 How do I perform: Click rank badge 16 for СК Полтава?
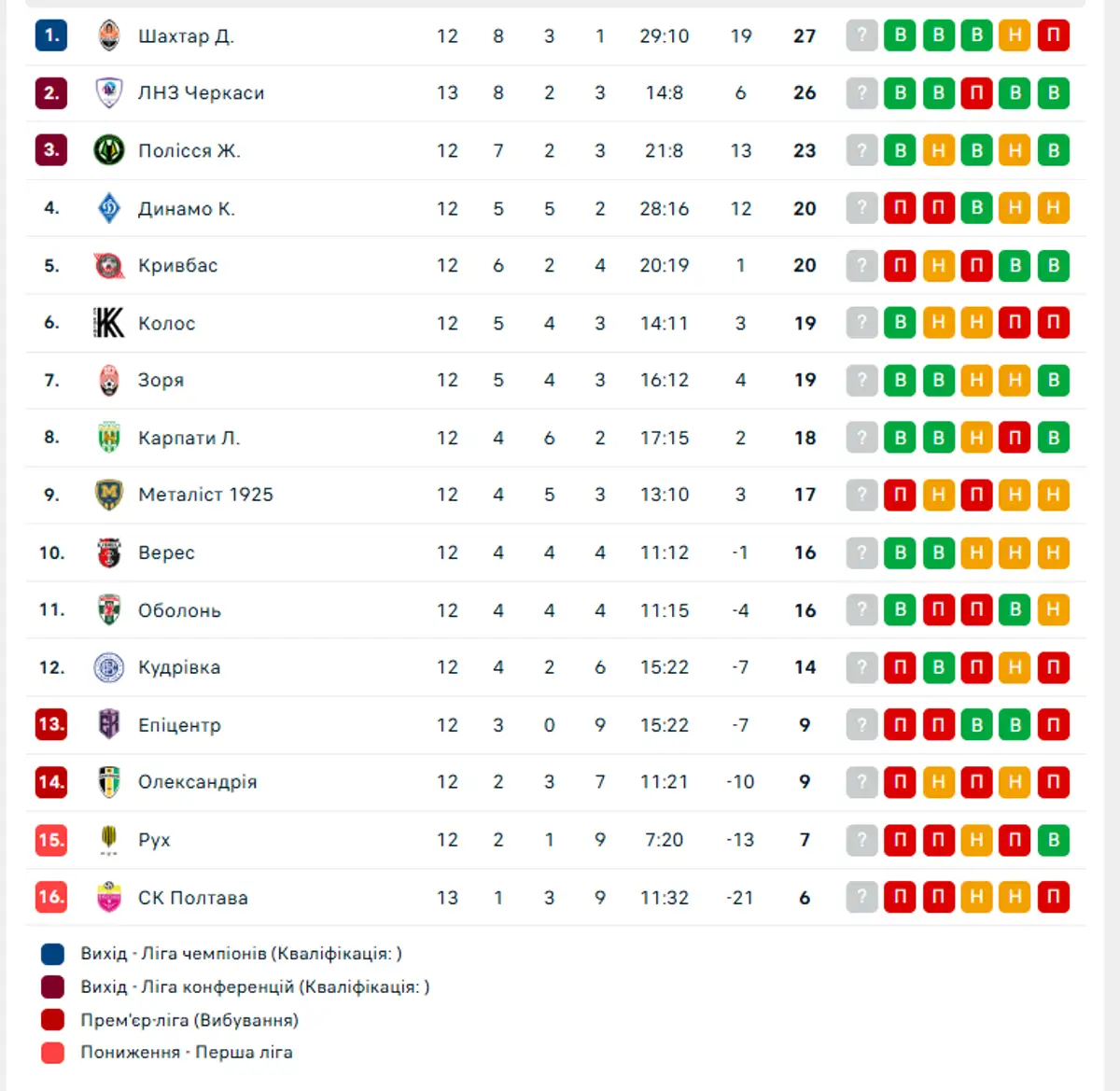[51, 898]
